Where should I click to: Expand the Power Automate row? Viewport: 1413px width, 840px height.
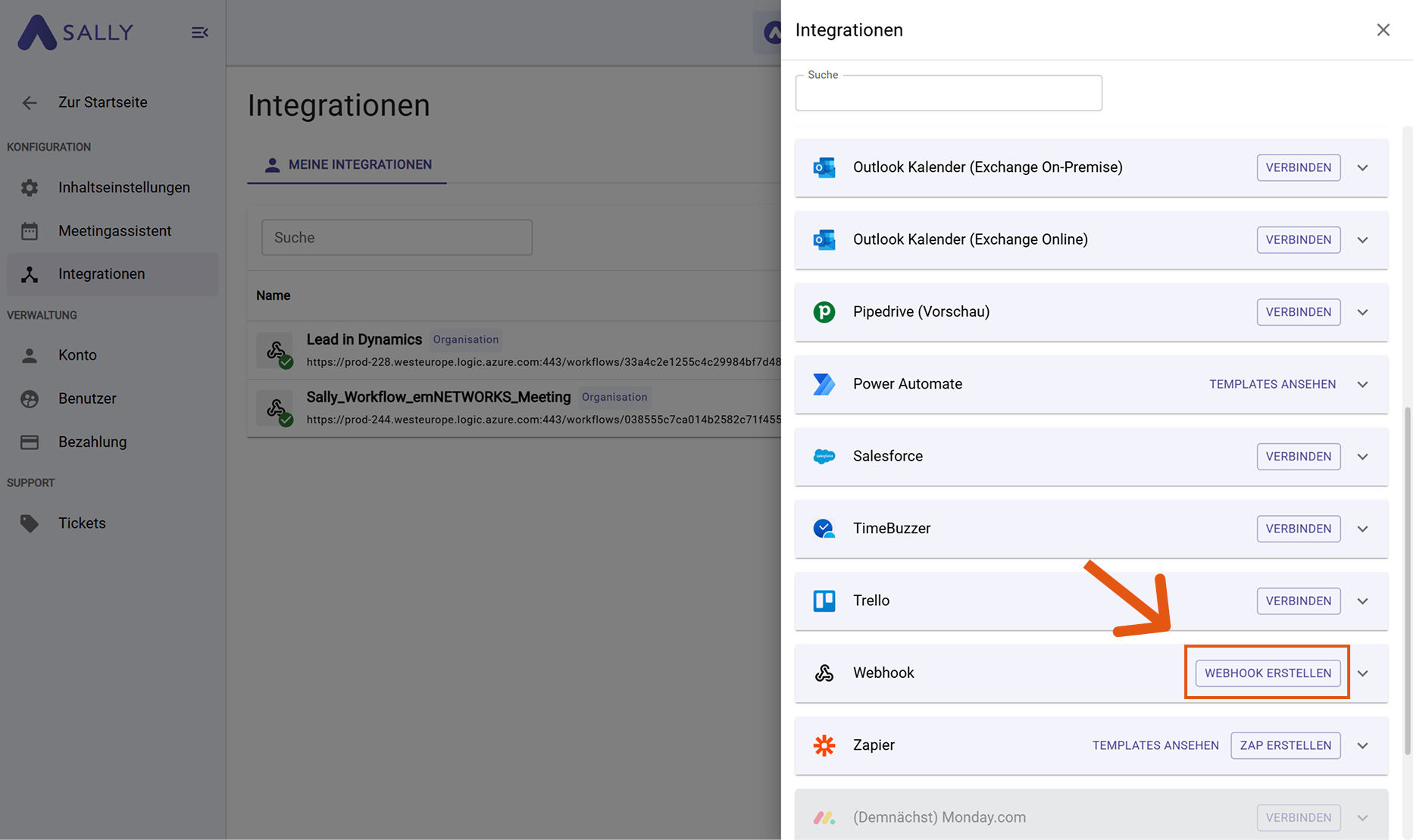point(1363,384)
